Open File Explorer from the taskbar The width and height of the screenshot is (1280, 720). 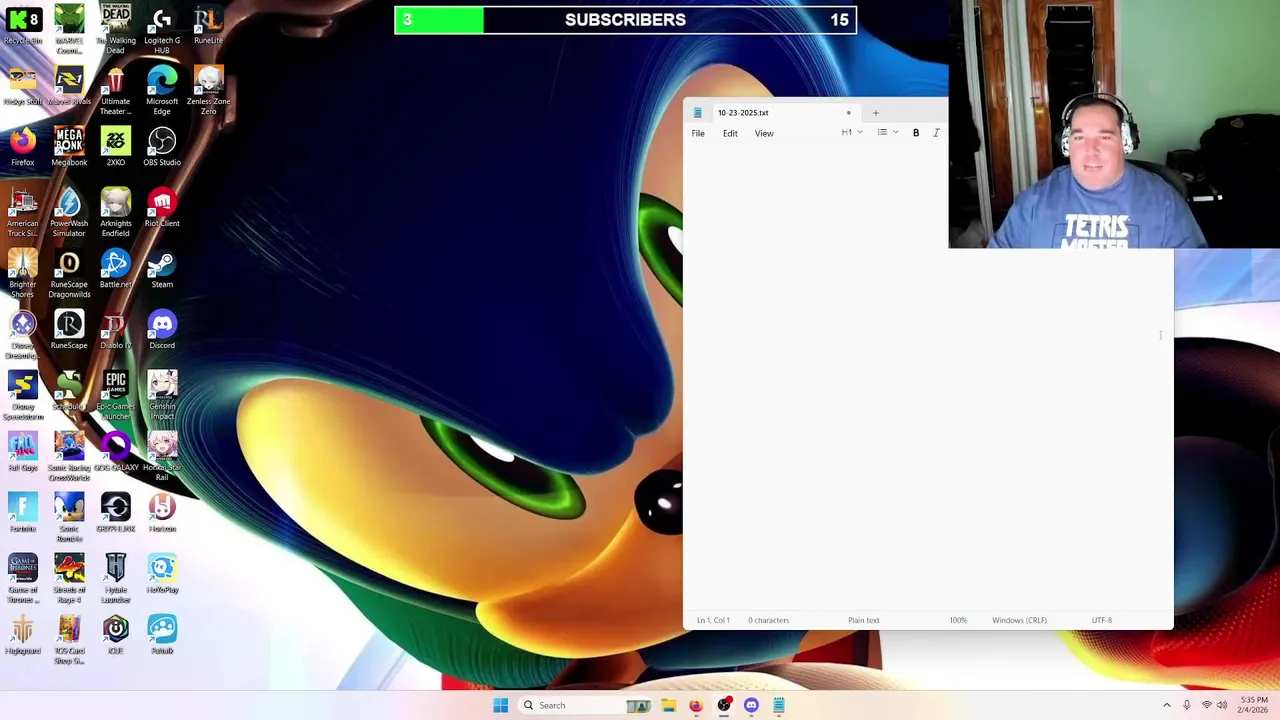pyautogui.click(x=669, y=705)
